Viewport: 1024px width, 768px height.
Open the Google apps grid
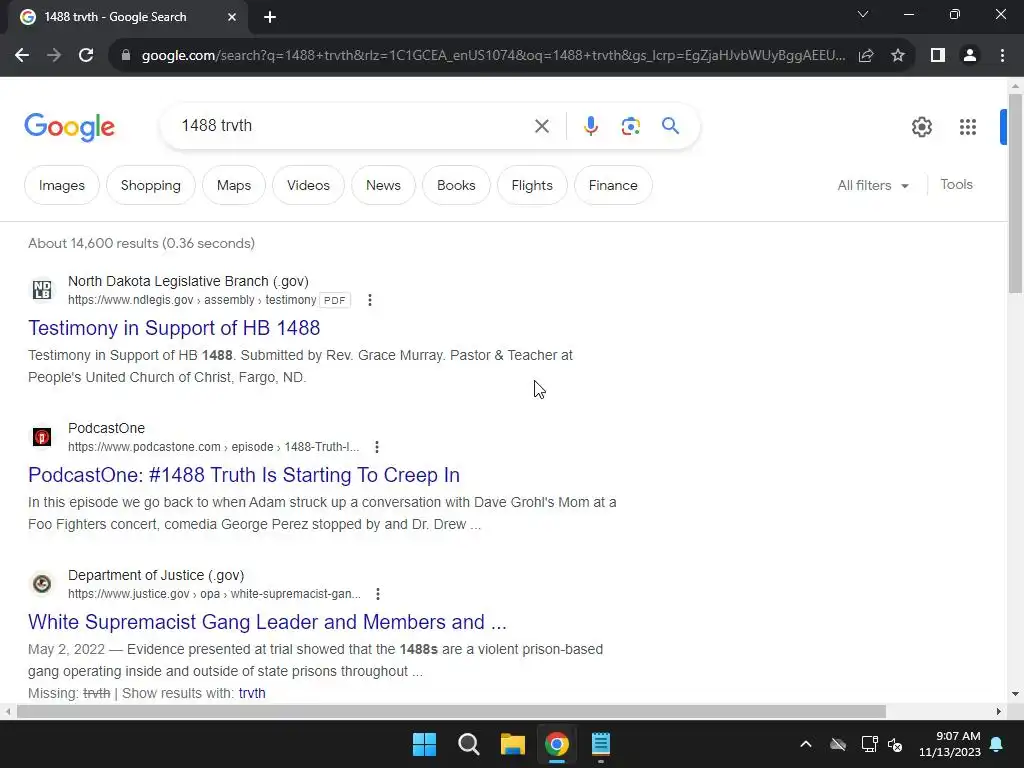968,127
